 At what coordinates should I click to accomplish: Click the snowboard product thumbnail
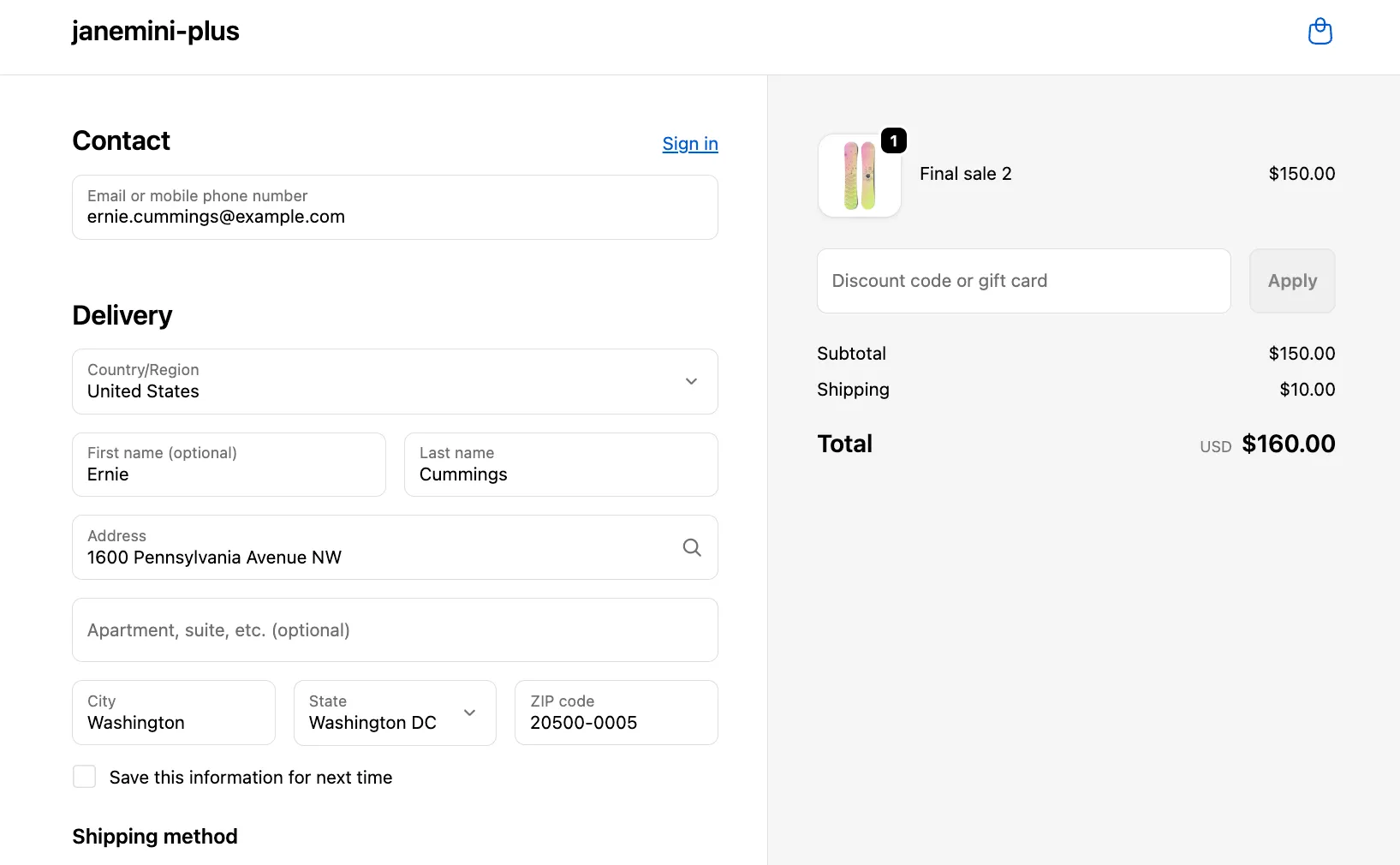pos(859,176)
